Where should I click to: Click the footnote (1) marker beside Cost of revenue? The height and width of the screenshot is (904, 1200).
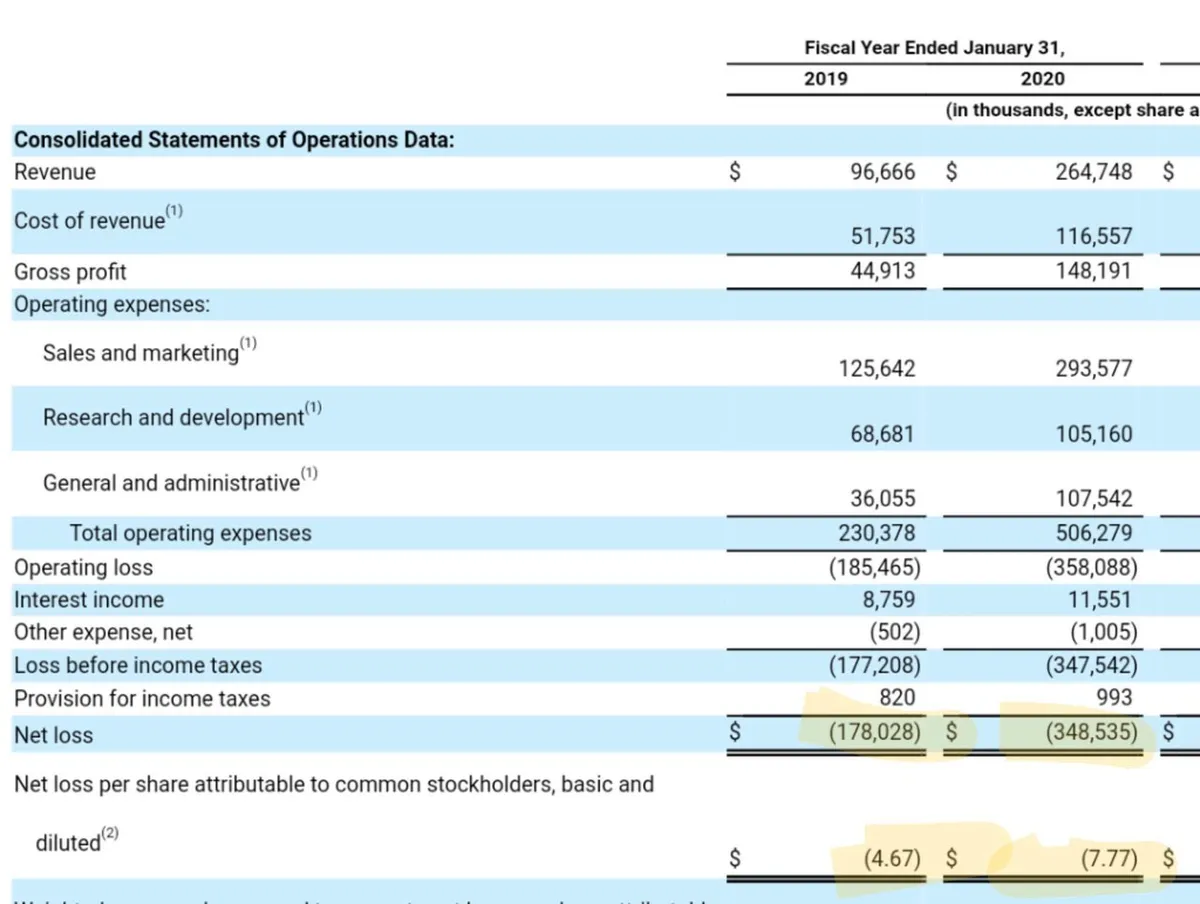click(175, 212)
